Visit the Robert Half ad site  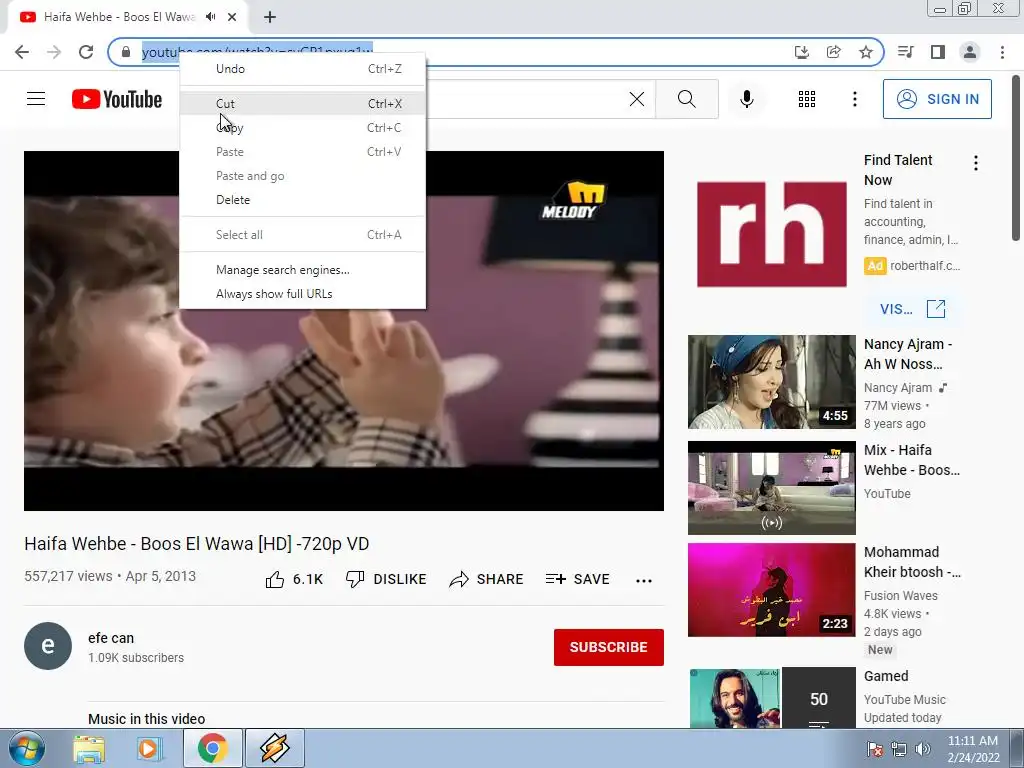912,309
